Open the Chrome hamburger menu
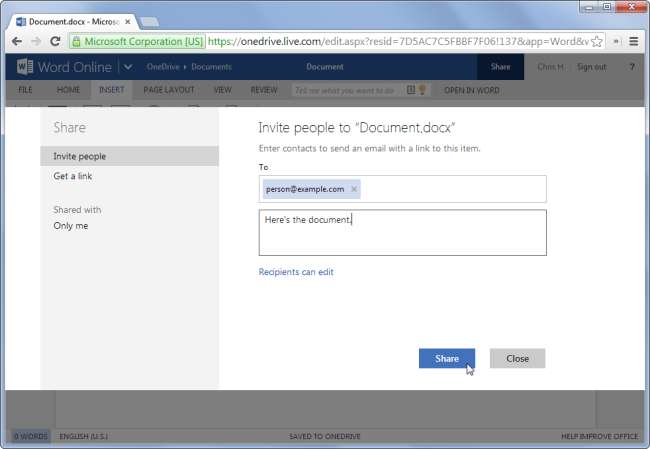Image resolution: width=650 pixels, height=449 pixels. (x=633, y=41)
